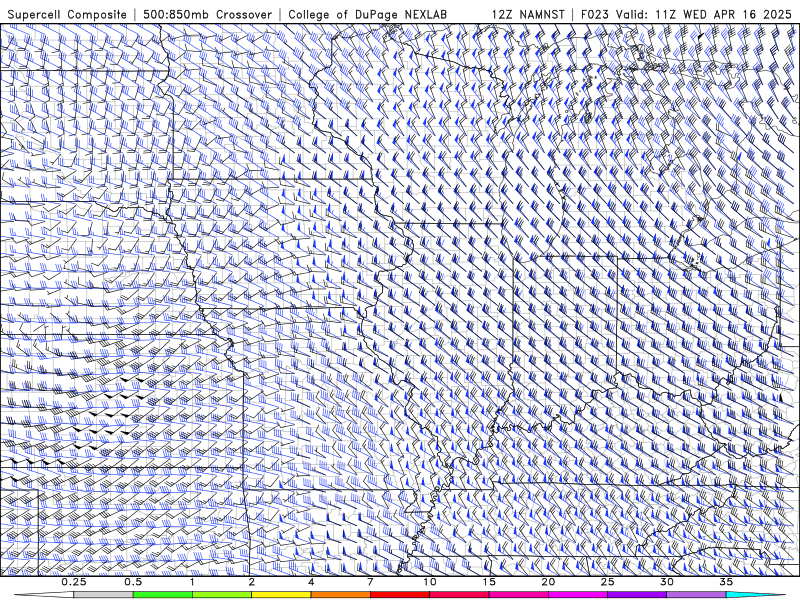Select the red 7–10 color bar segment

[399, 595]
